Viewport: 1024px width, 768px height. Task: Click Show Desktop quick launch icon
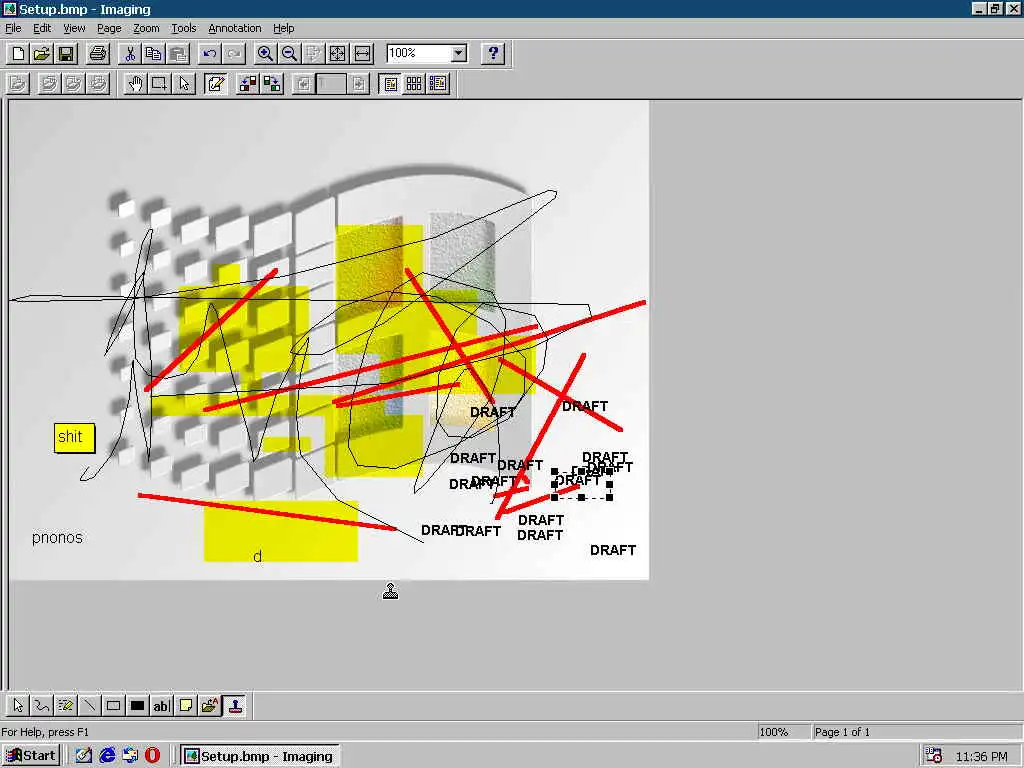coord(83,756)
